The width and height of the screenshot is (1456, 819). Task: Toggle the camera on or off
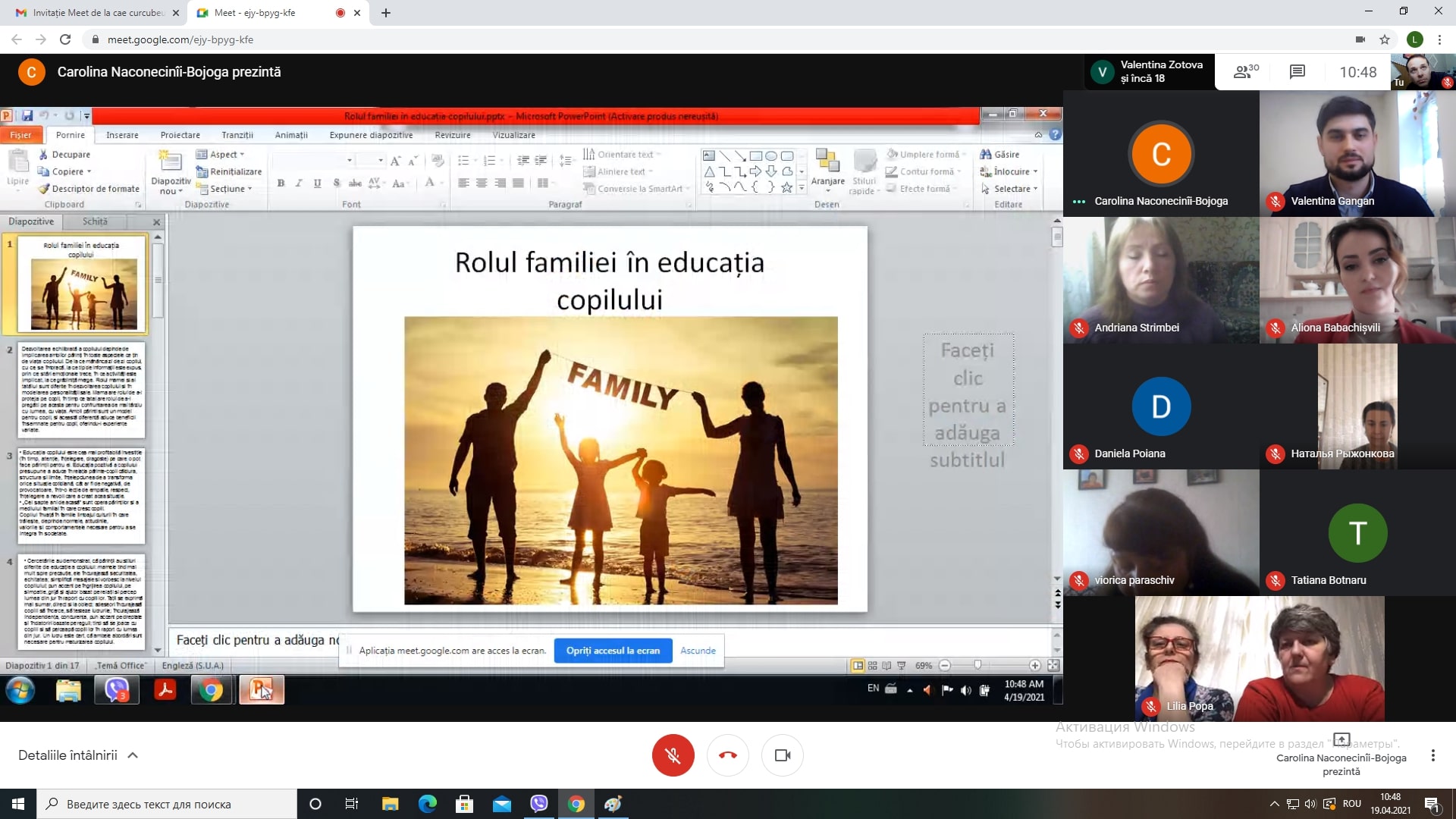[783, 755]
